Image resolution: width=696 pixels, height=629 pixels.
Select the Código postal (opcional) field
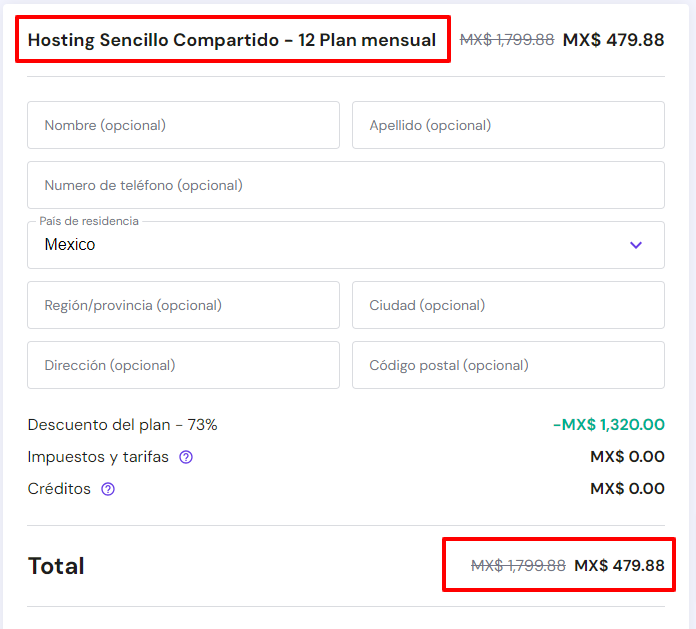tap(508, 365)
